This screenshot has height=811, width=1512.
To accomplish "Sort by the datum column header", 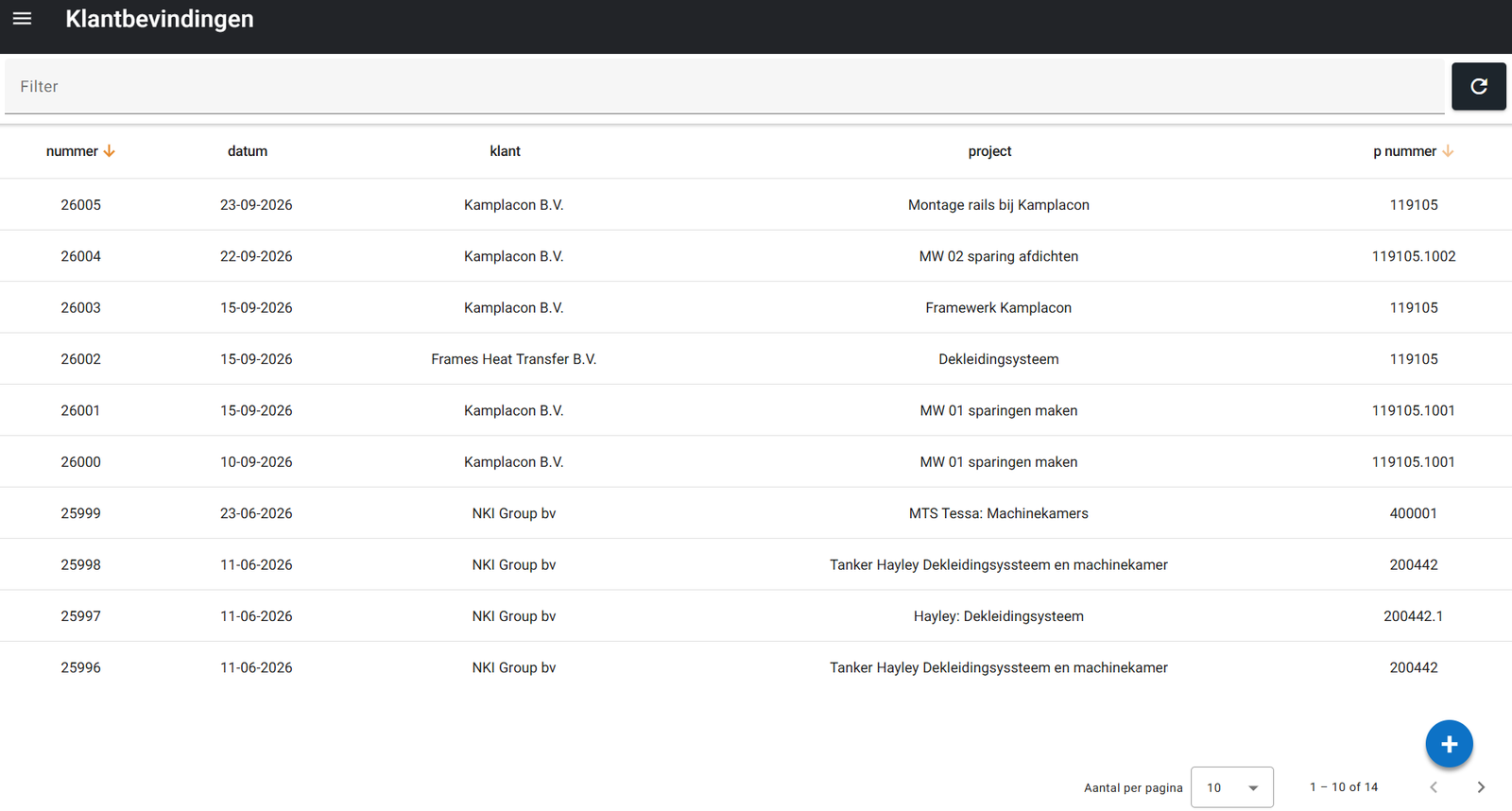I will [x=248, y=151].
